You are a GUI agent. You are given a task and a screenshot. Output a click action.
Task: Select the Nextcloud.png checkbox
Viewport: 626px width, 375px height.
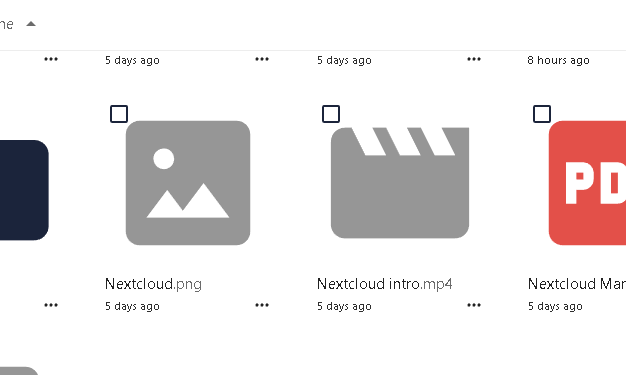[x=119, y=114]
